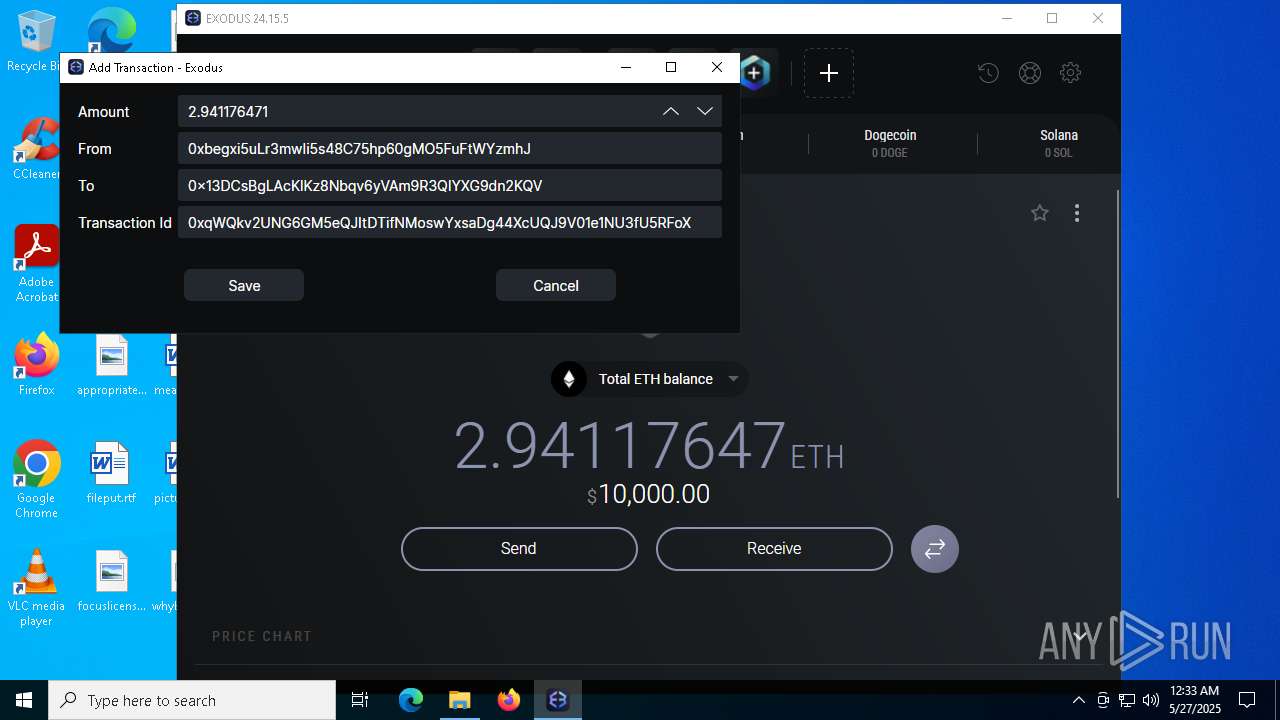Add an app with the plus tile

(829, 73)
